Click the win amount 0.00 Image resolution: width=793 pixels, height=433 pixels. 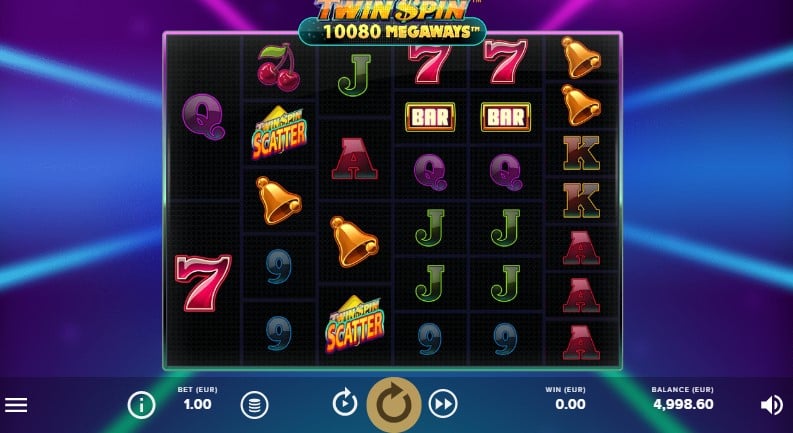point(570,404)
